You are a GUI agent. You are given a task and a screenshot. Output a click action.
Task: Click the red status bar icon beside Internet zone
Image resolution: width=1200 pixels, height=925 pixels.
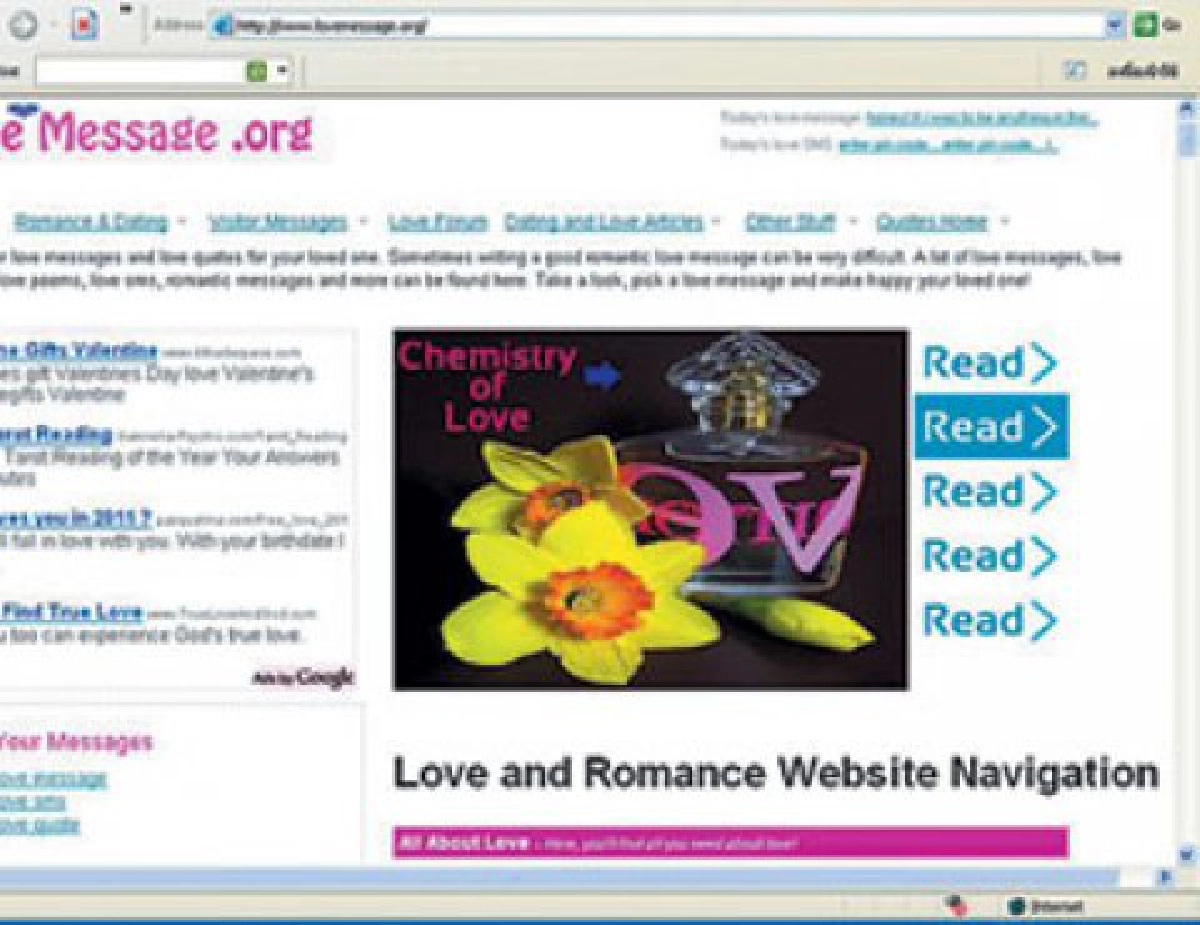957,905
